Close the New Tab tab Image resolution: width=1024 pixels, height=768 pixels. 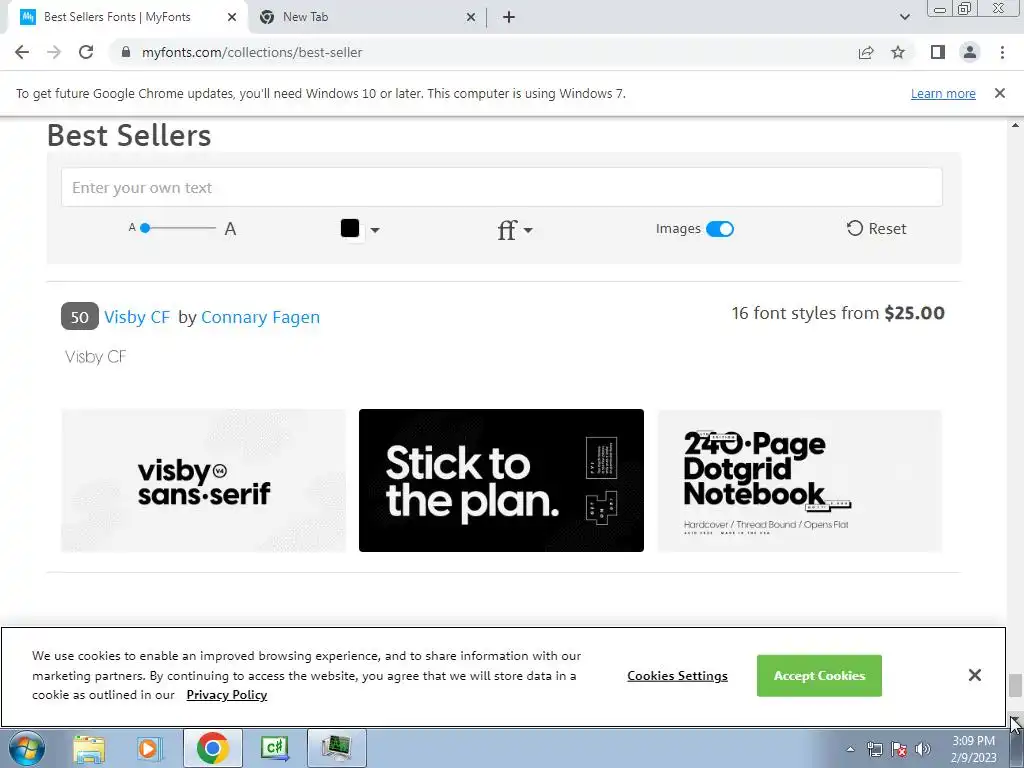click(x=471, y=18)
